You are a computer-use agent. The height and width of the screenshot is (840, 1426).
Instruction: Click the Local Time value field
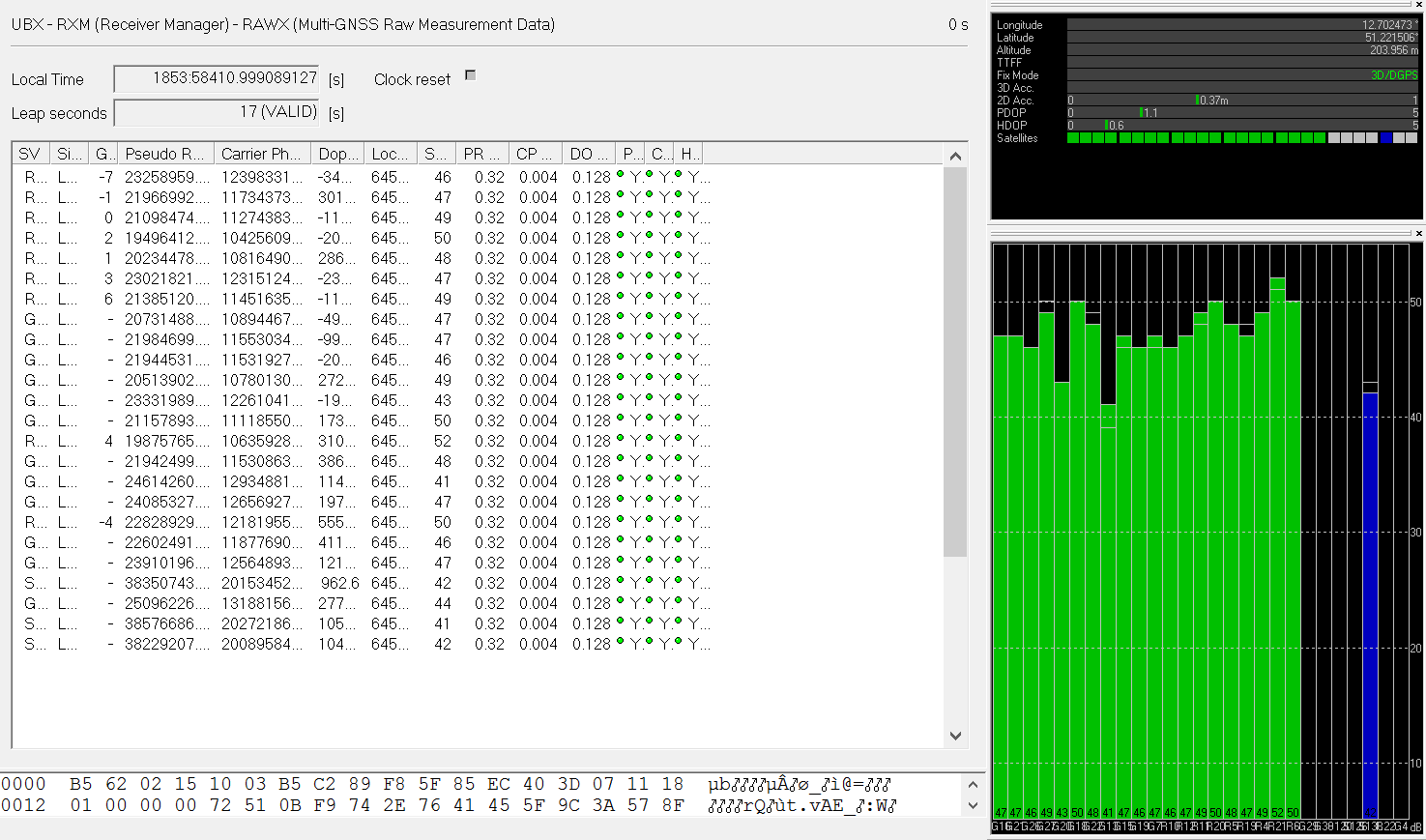tap(217, 78)
